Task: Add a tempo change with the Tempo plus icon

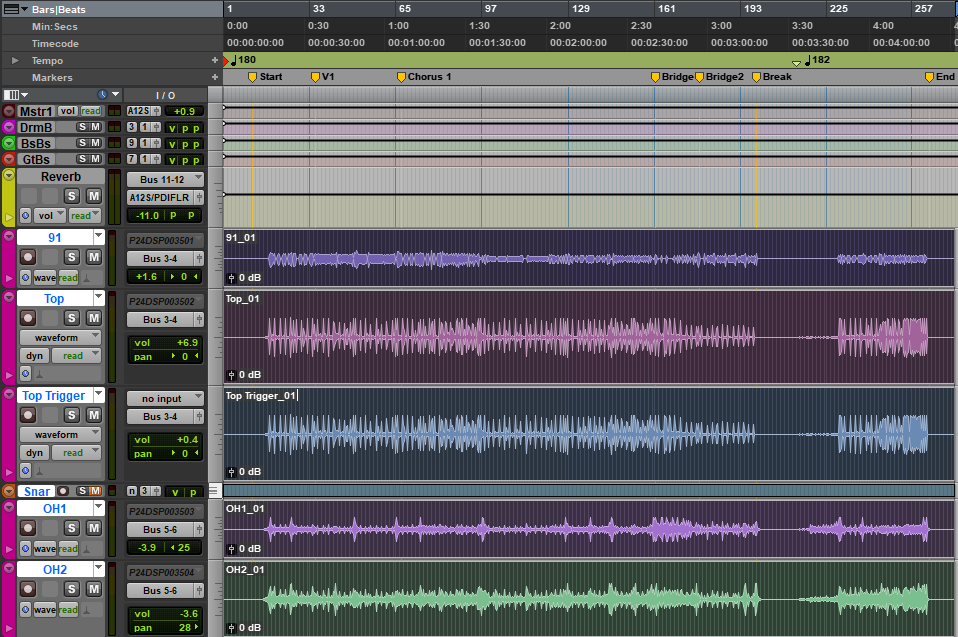Action: point(214,60)
